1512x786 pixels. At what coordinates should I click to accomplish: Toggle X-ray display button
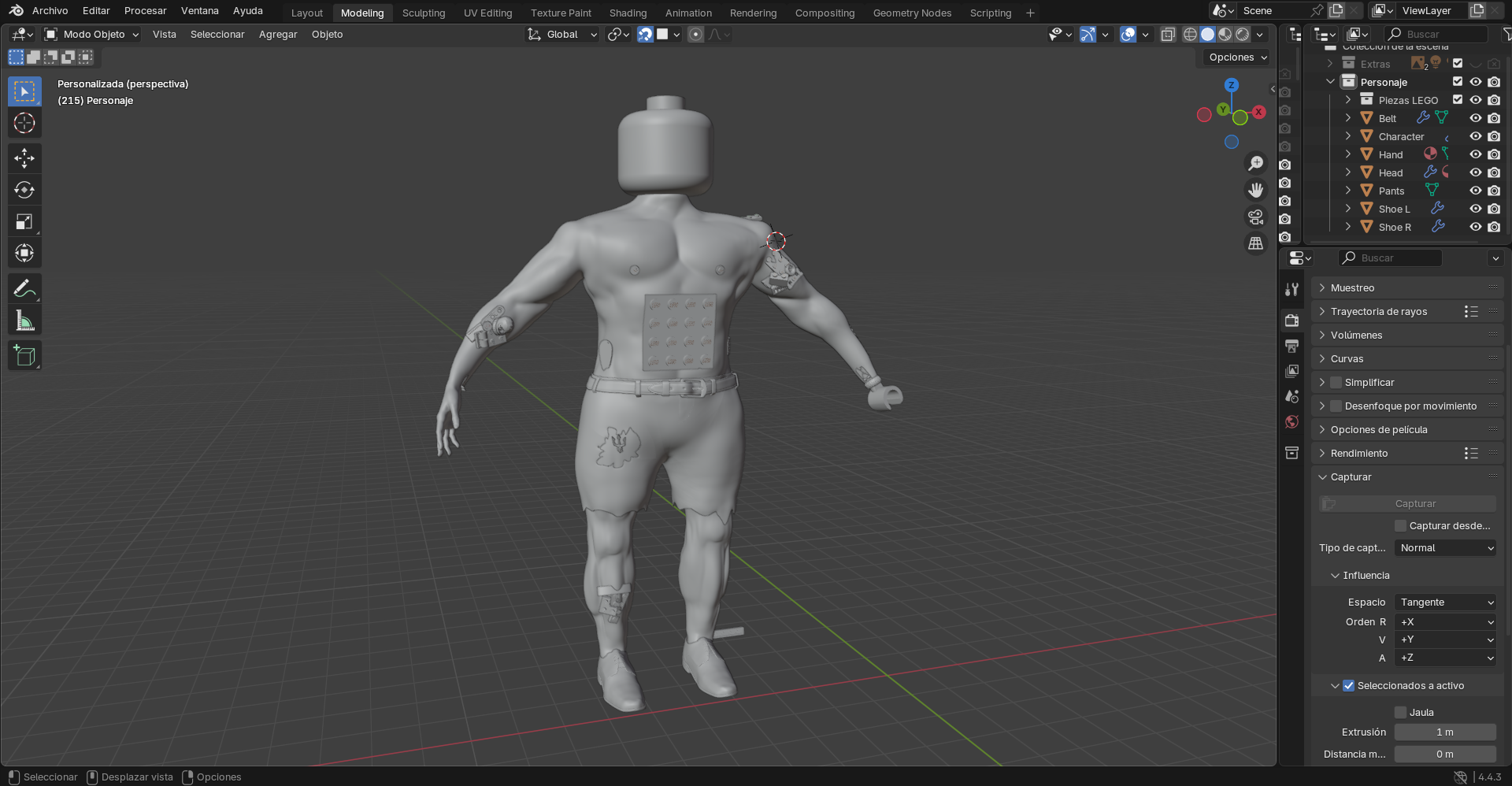1168,35
